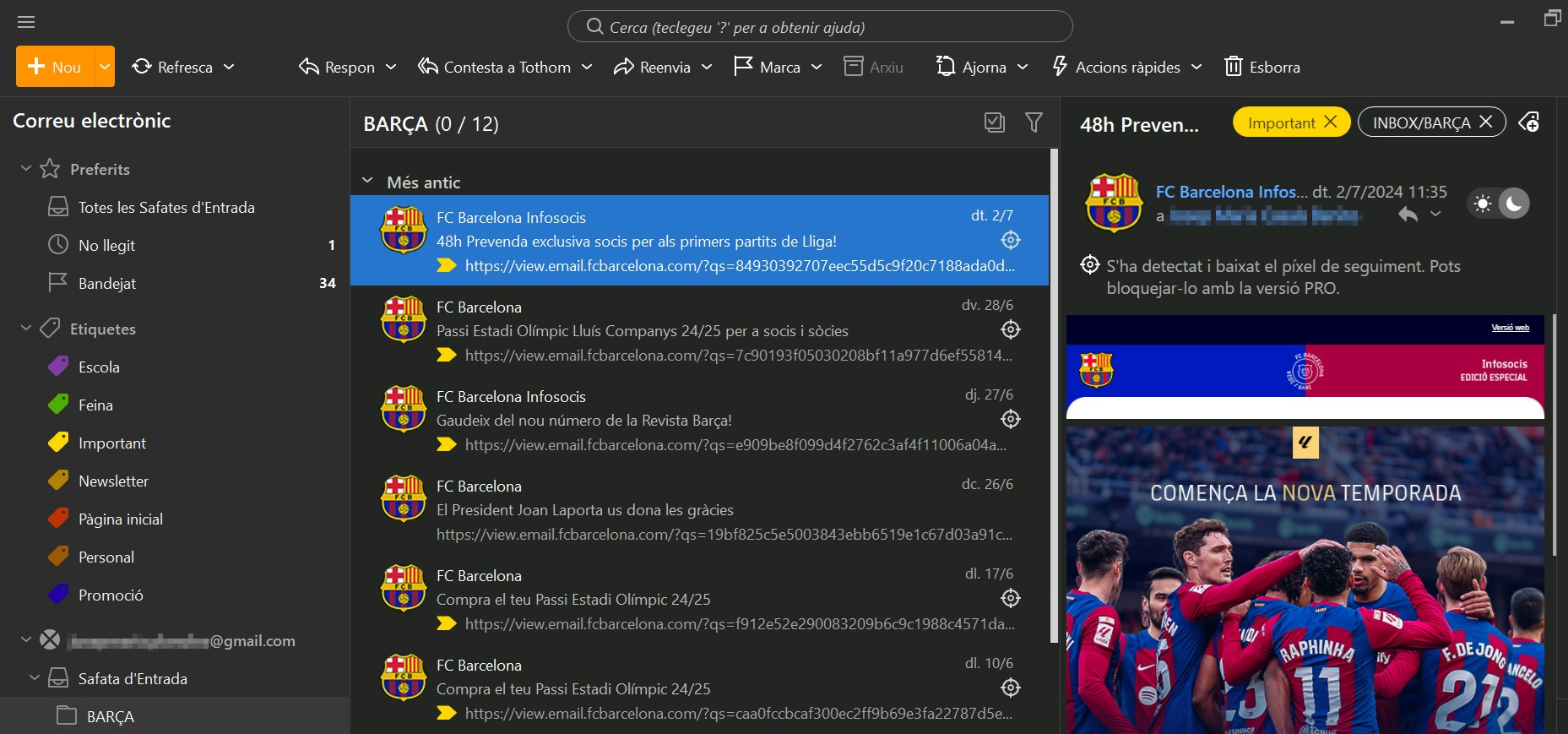This screenshot has width=1568, height=734.
Task: Toggle select-all messages checkbox icon
Action: click(995, 122)
